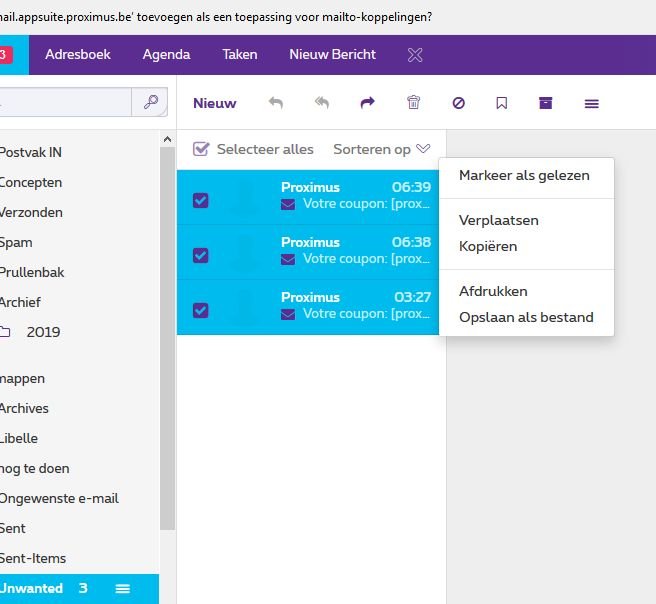The height and width of the screenshot is (604, 656).
Task: Forward the selected messages
Action: tap(367, 103)
